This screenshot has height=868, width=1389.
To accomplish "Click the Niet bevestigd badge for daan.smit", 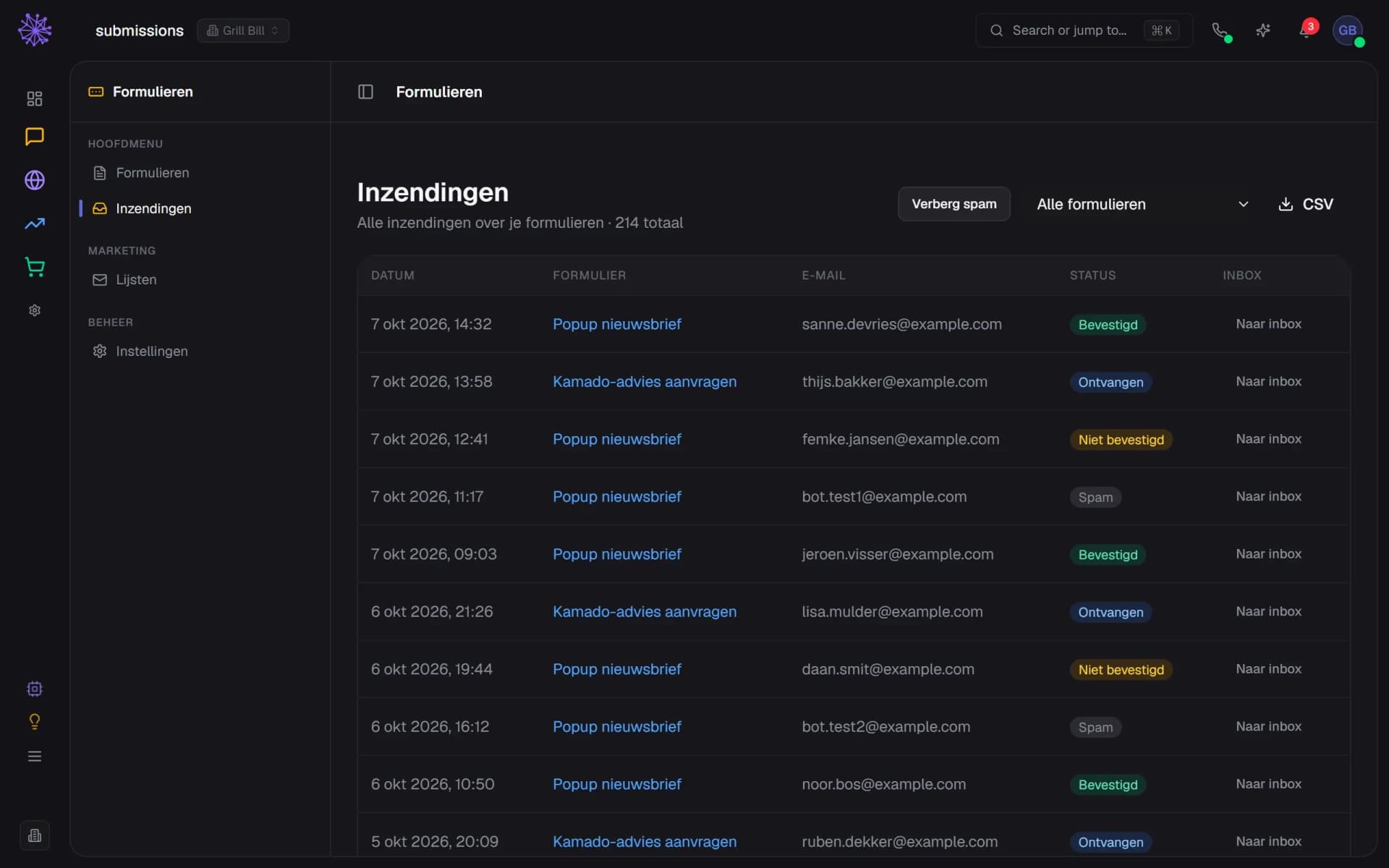I will (x=1121, y=670).
